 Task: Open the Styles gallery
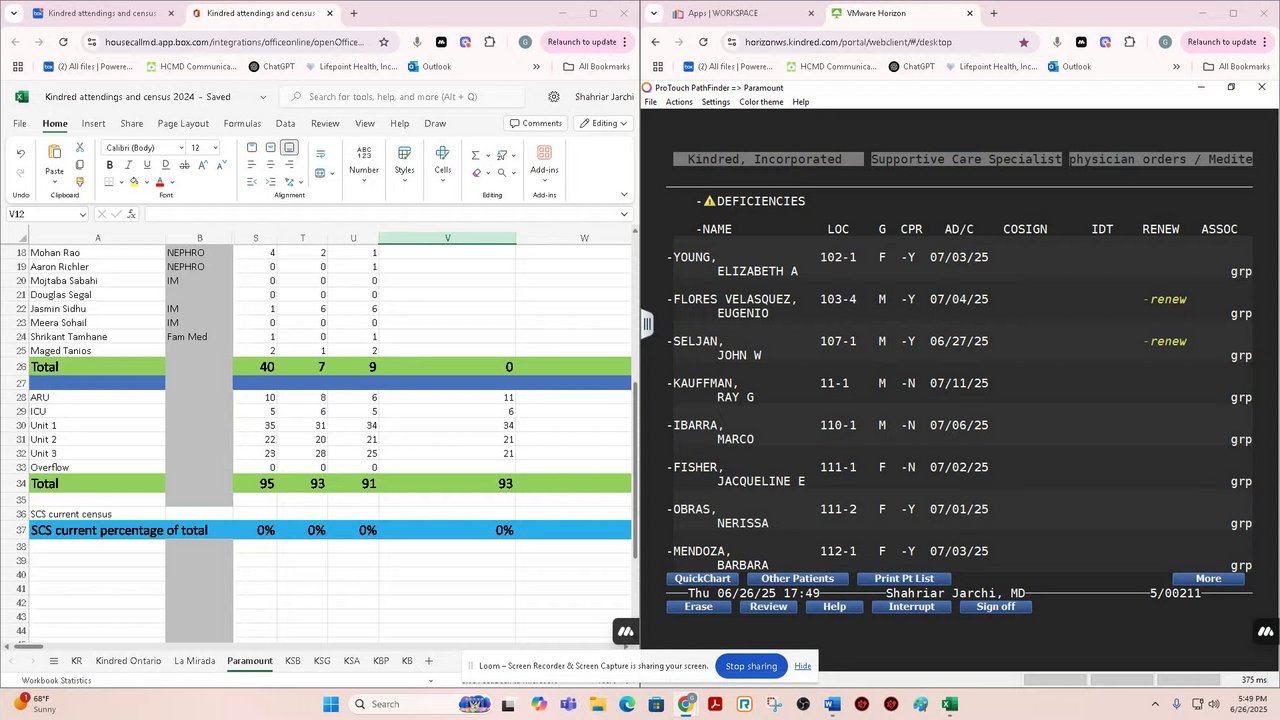click(404, 162)
